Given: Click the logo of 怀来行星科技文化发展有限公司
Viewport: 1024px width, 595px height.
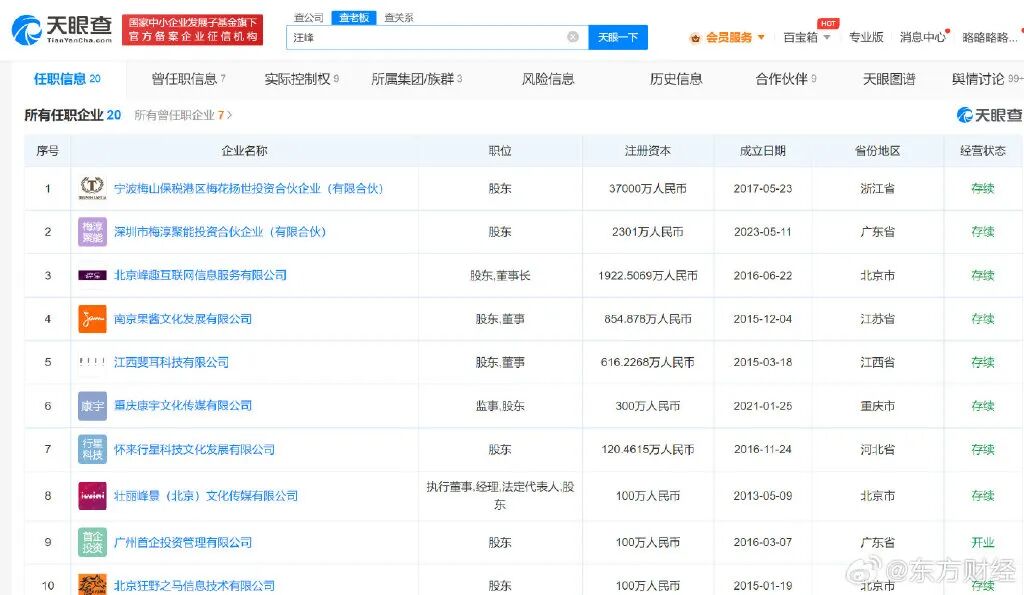Looking at the screenshot, I should click(x=92, y=449).
